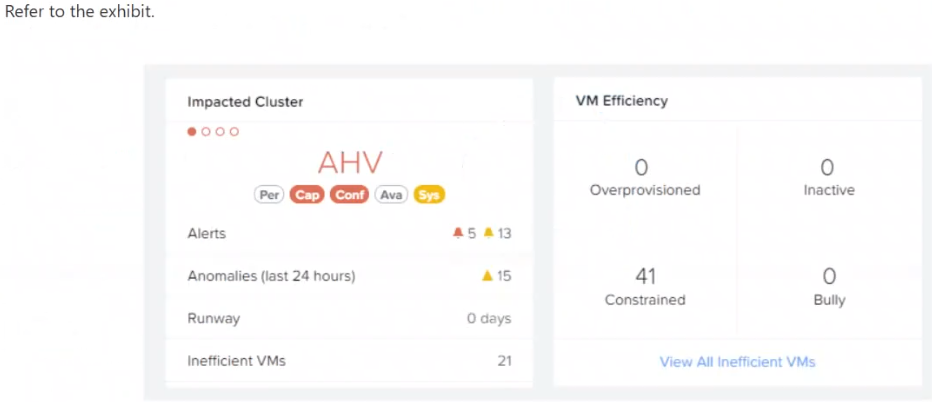Switch to the fourth carousel dot
This screenshot has width=932, height=402.
[x=234, y=131]
